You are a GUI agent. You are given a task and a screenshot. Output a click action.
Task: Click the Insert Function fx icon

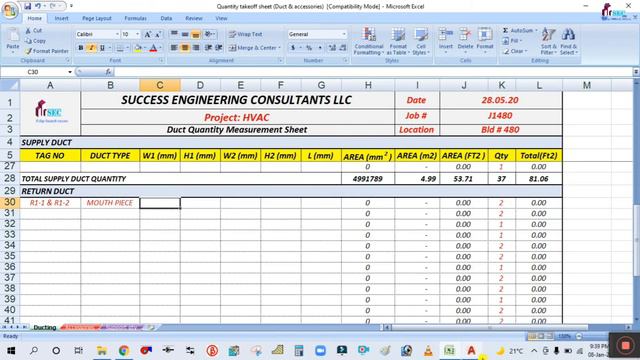108,72
